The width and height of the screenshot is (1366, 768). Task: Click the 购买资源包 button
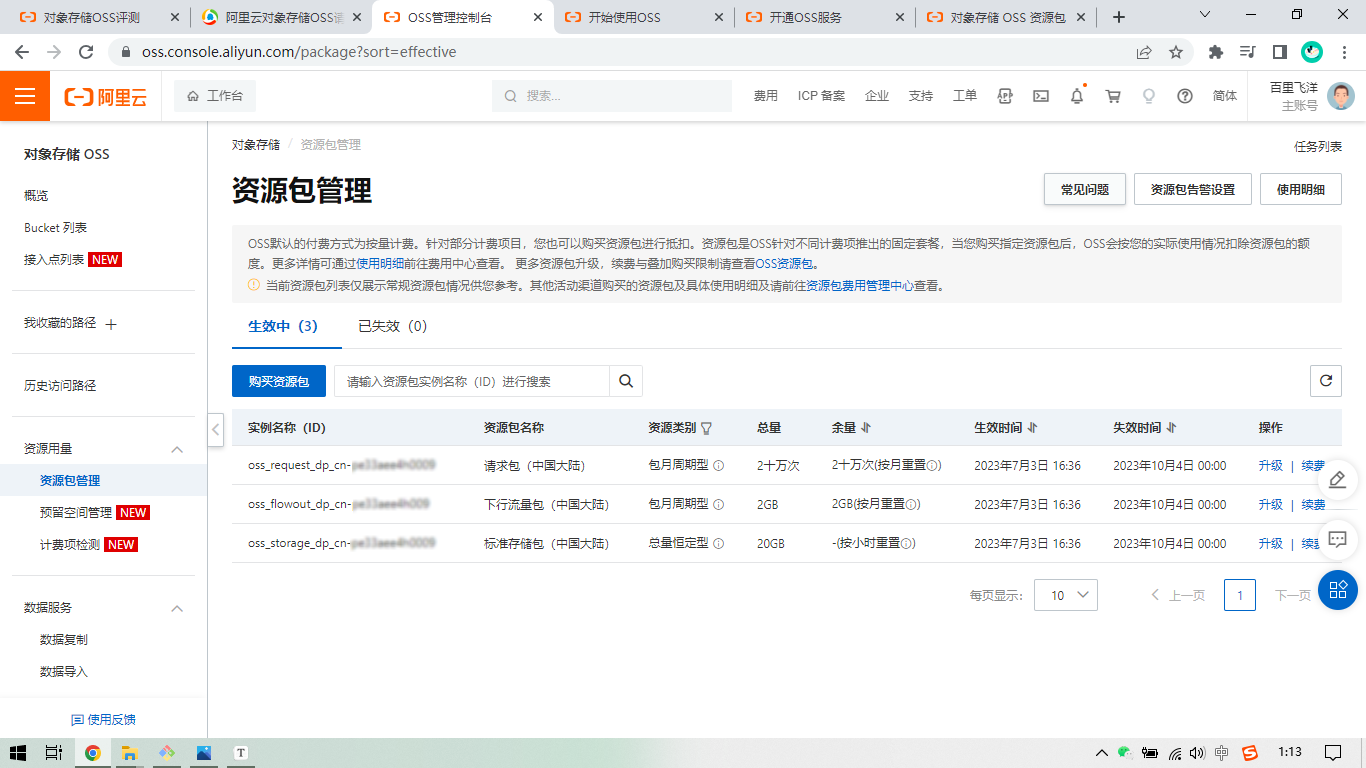(x=279, y=381)
